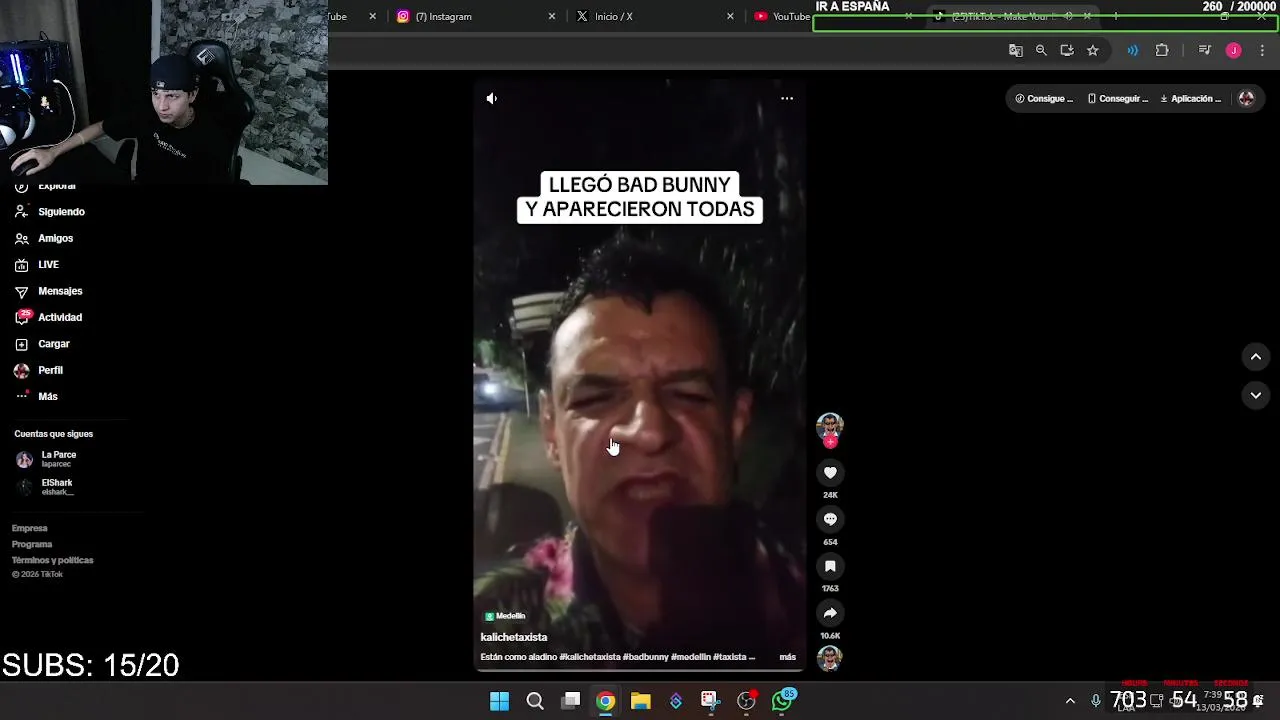The width and height of the screenshot is (1280, 720).
Task: Open Task View on taskbar
Action: [x=571, y=701]
